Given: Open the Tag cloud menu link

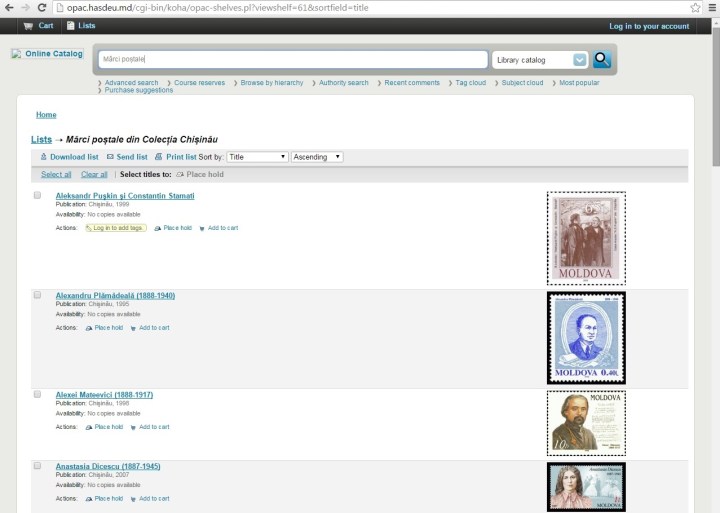Looking at the screenshot, I should click(470, 83).
